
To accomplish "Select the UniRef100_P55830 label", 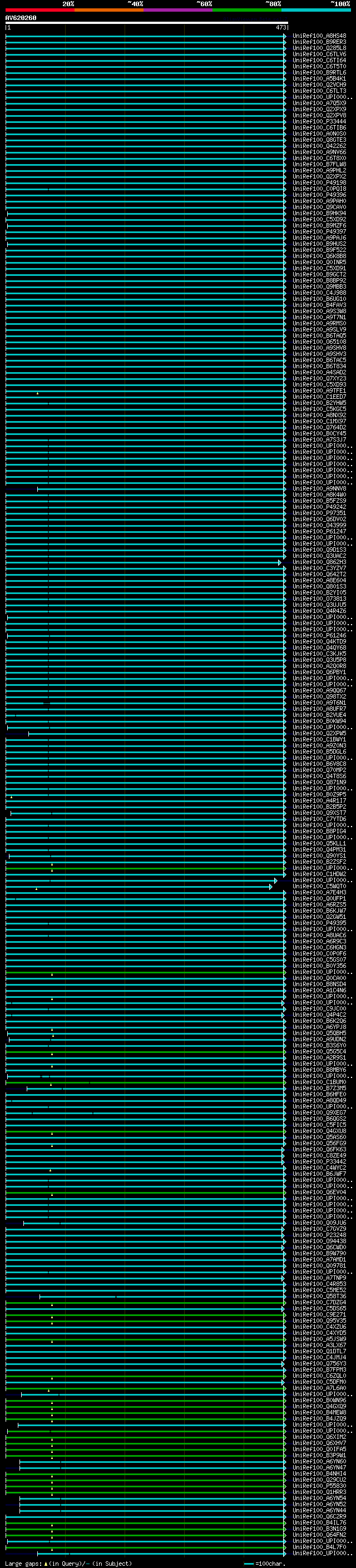I will [x=319, y=1486].
